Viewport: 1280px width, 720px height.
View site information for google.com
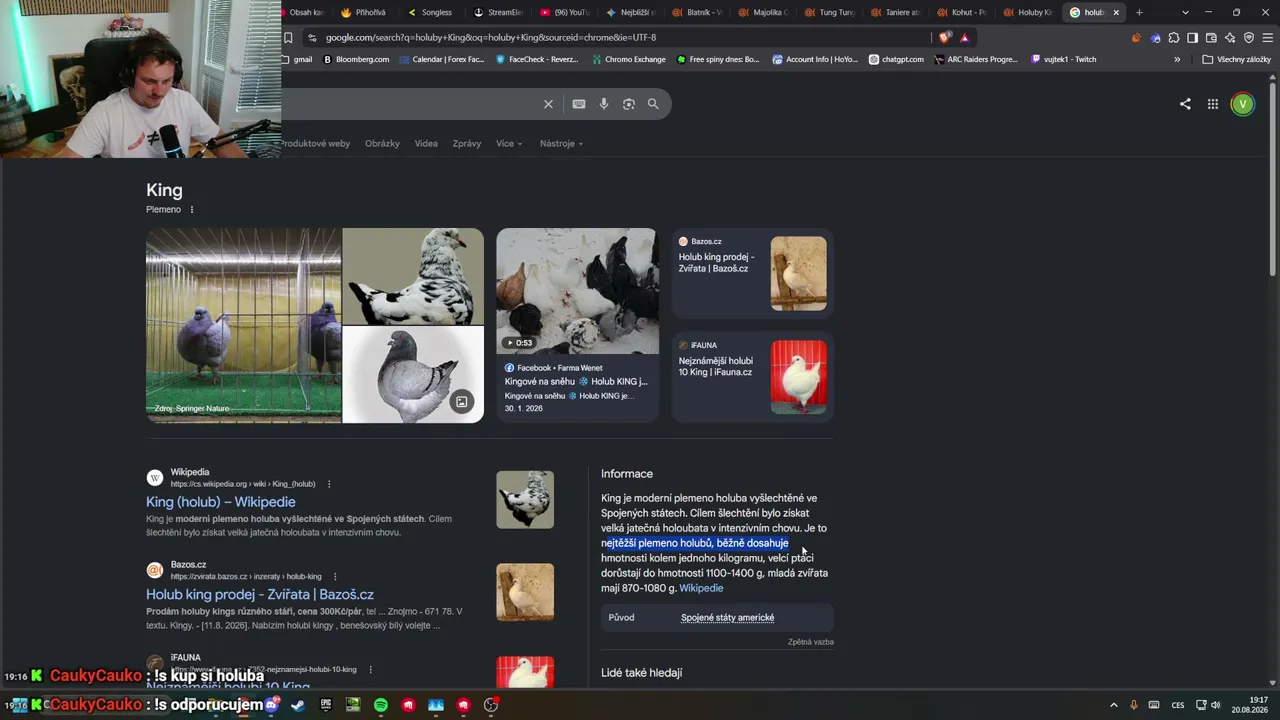tap(312, 38)
